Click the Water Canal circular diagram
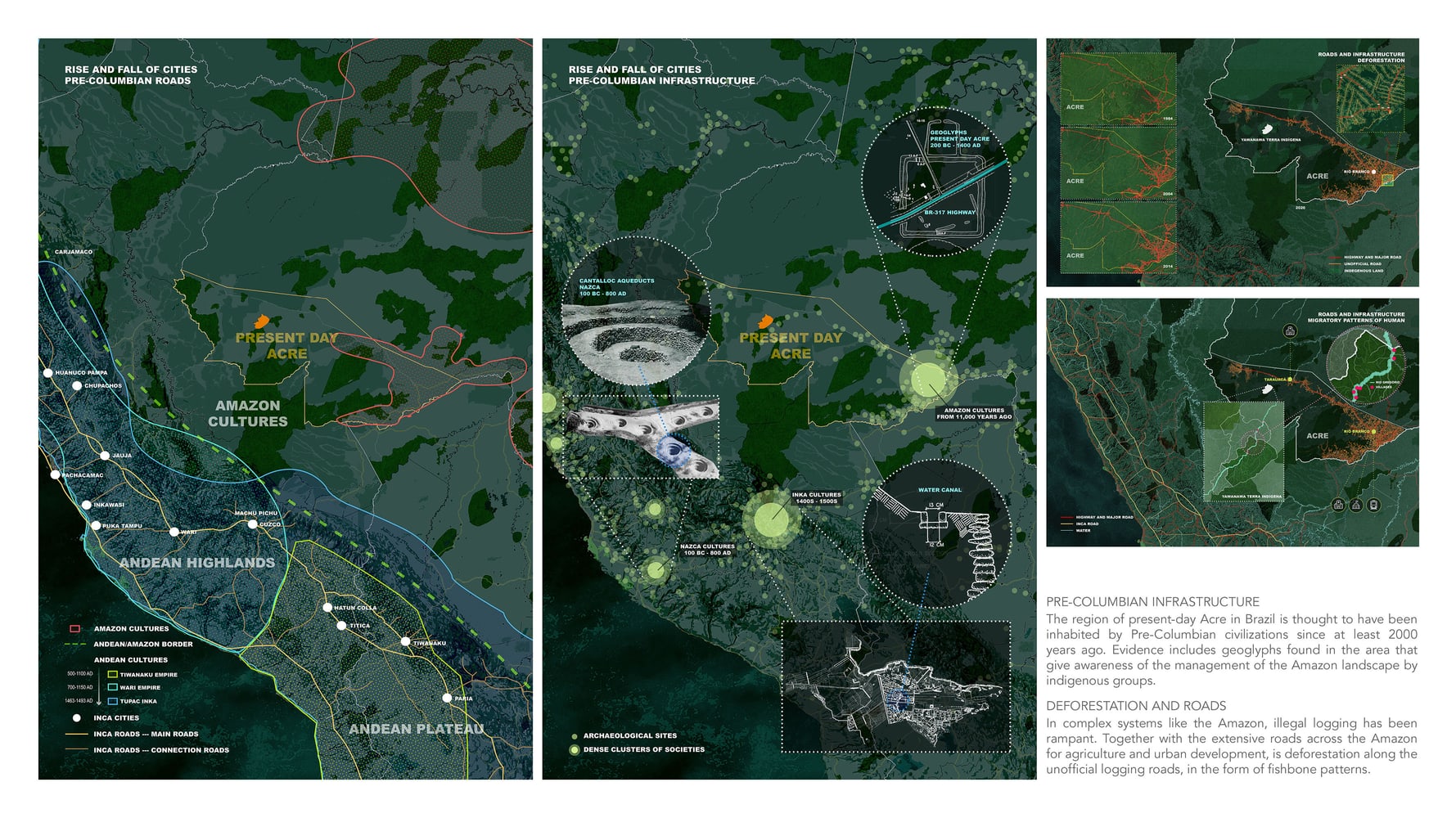 click(936, 534)
